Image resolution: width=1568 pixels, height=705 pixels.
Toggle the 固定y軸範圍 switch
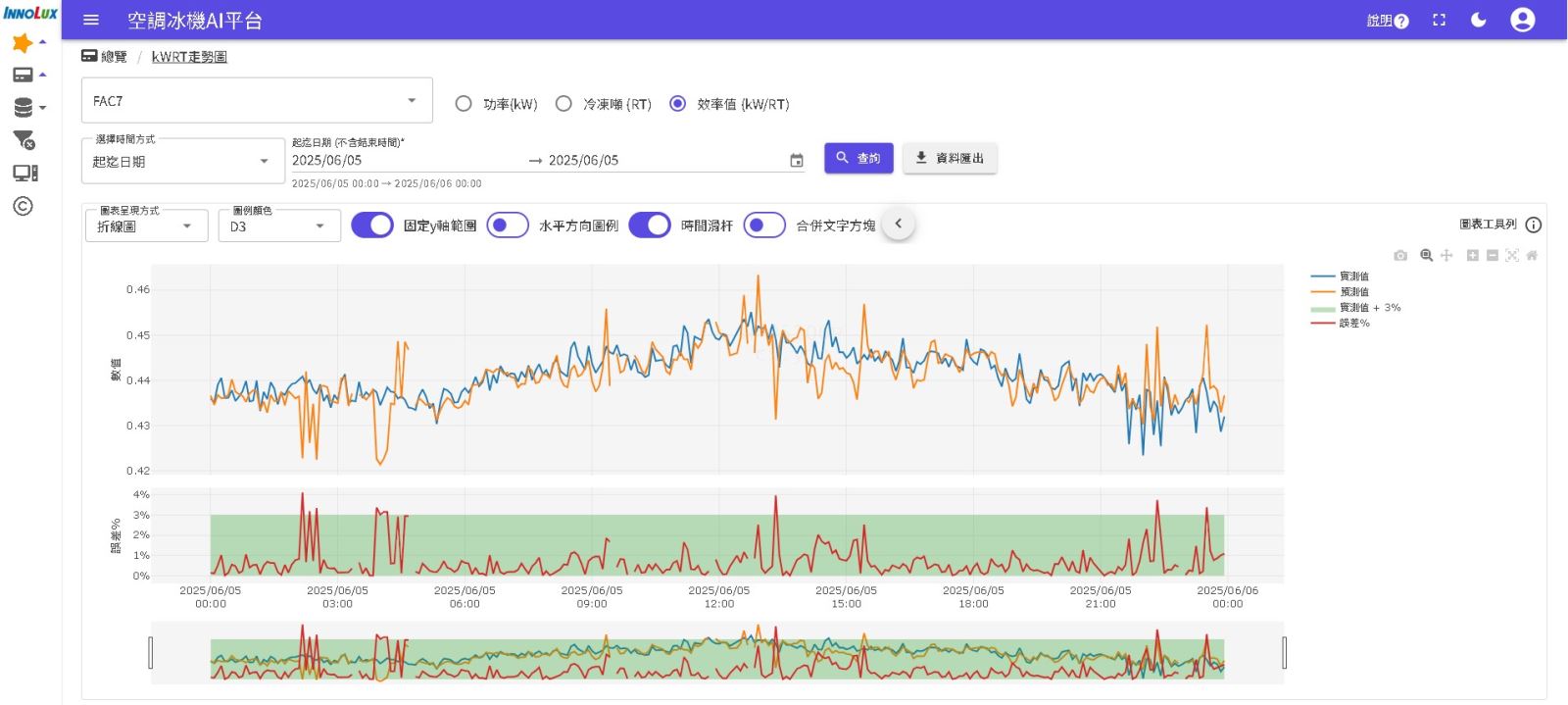(372, 226)
